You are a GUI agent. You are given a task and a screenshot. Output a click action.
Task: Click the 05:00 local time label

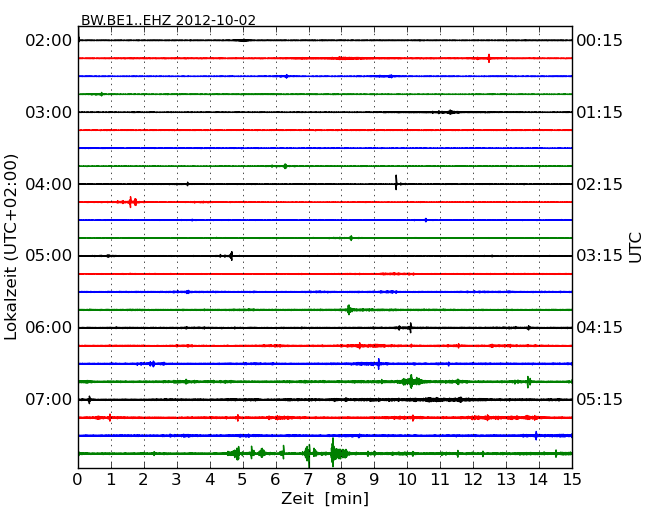tap(49, 255)
